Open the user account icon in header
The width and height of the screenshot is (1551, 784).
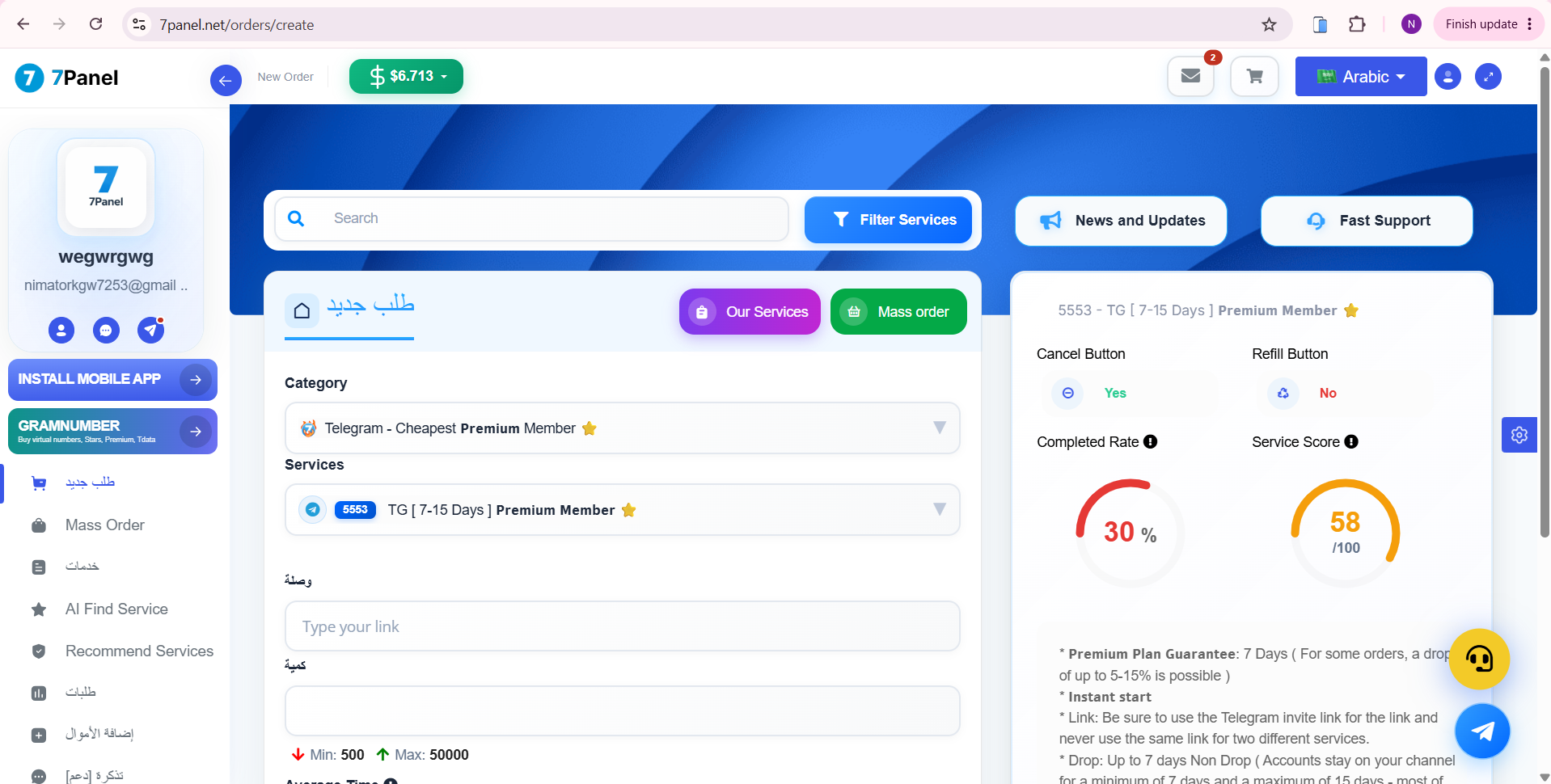[x=1447, y=77]
